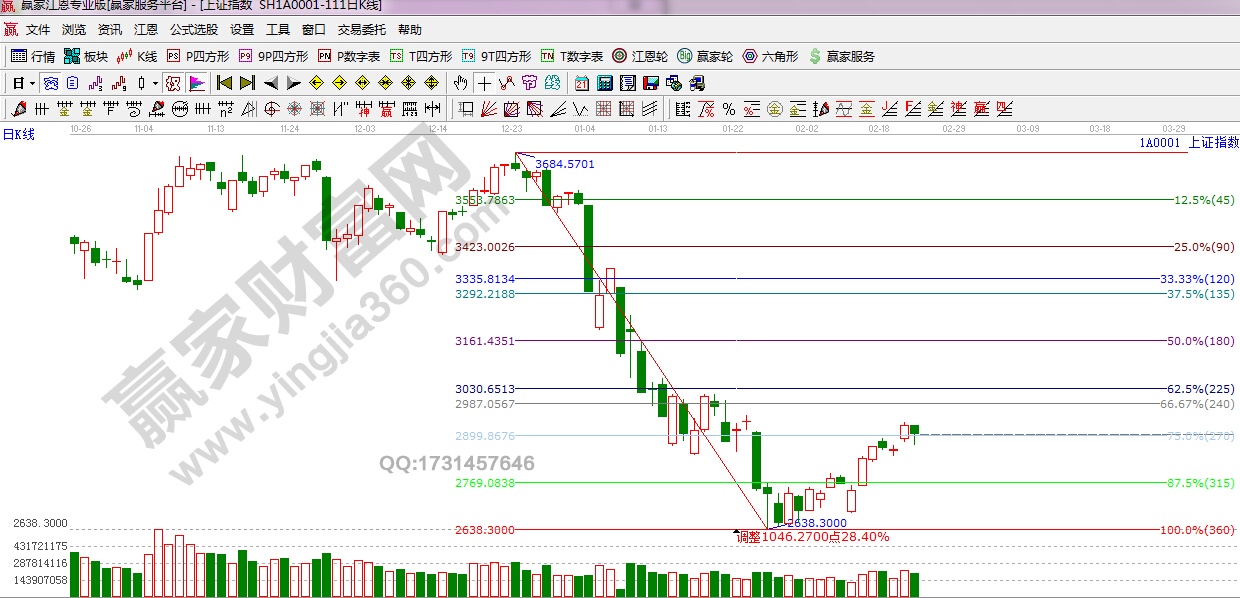Expand the 日 period dropdown arrow

tap(32, 82)
